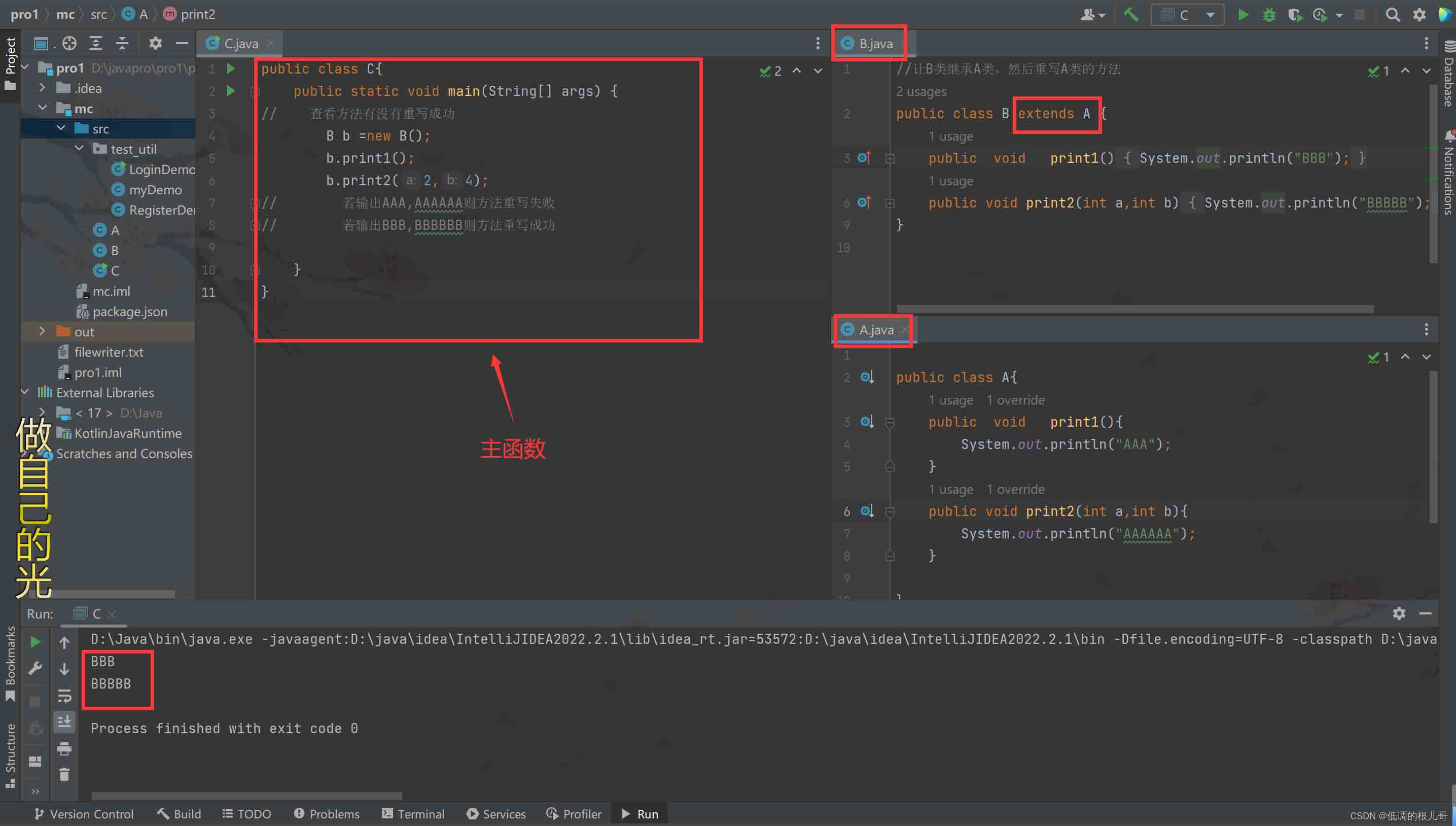Click the Debug bug icon in top toolbar
The height and width of the screenshot is (826, 1456).
tap(1269, 15)
